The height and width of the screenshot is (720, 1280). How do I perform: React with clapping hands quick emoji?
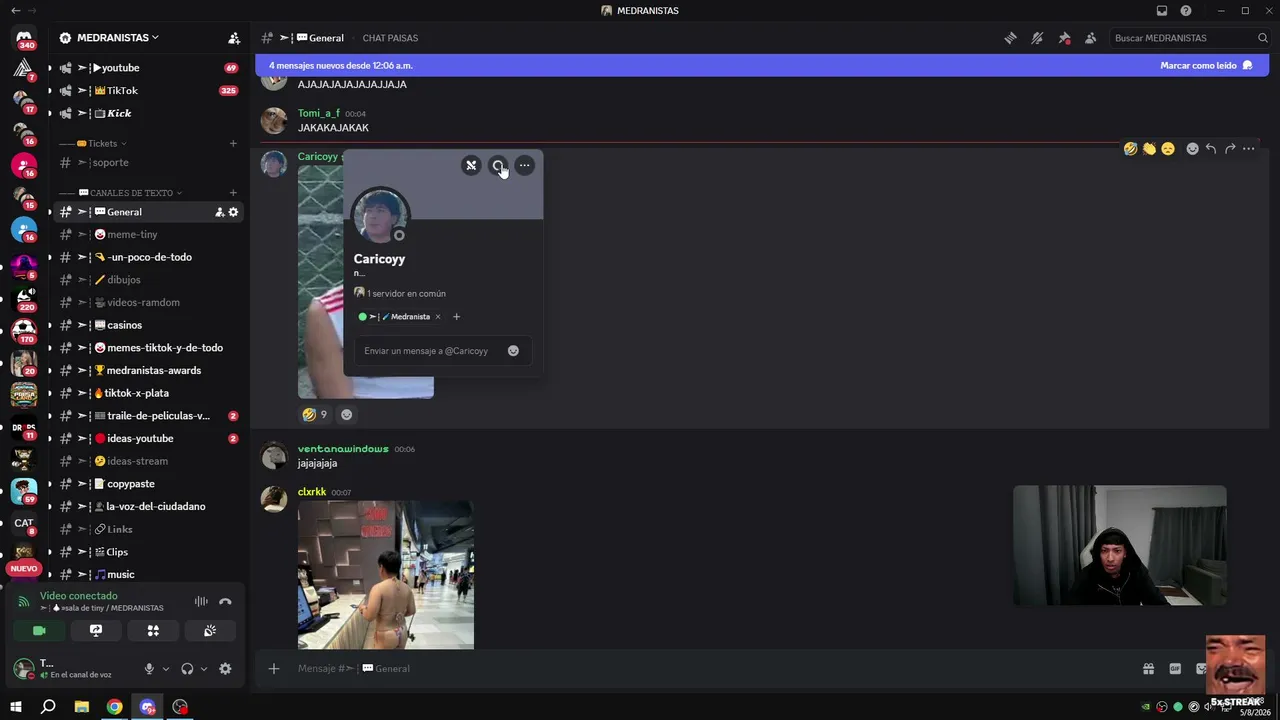pyautogui.click(x=1149, y=149)
